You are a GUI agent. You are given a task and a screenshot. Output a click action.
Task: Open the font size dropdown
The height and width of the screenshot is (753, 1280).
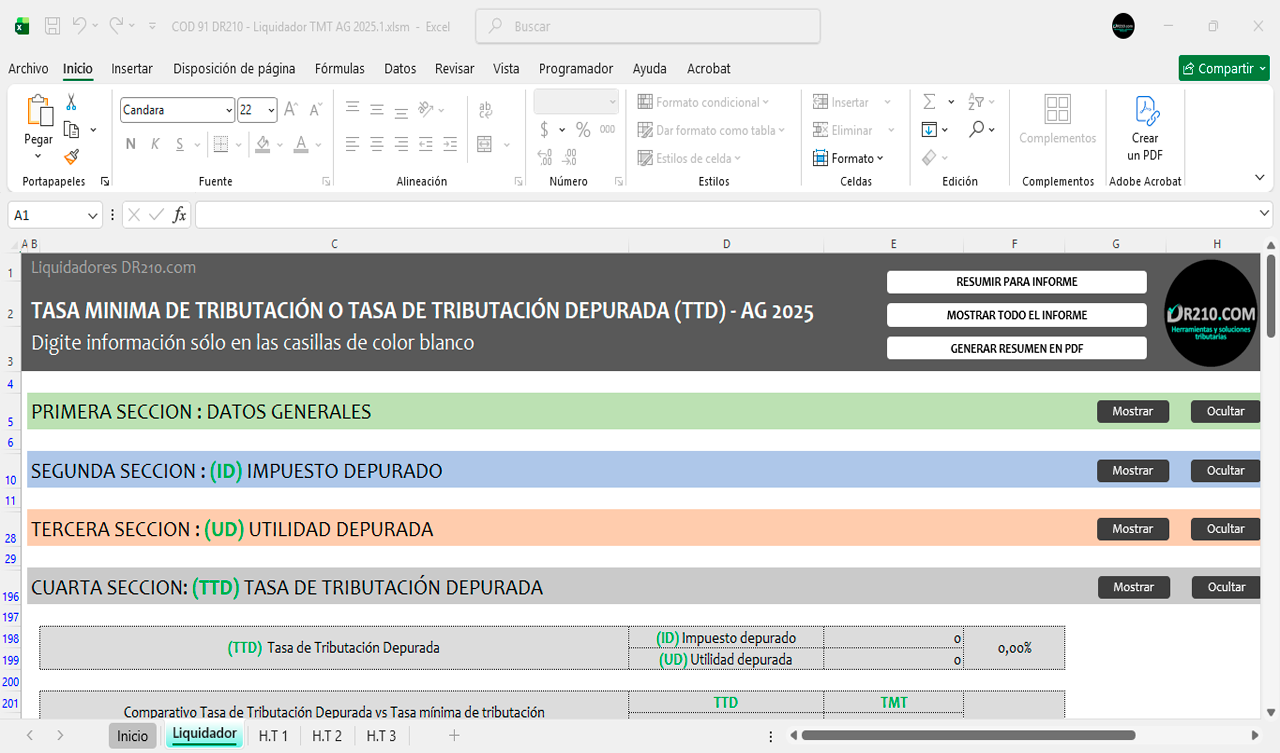271,110
